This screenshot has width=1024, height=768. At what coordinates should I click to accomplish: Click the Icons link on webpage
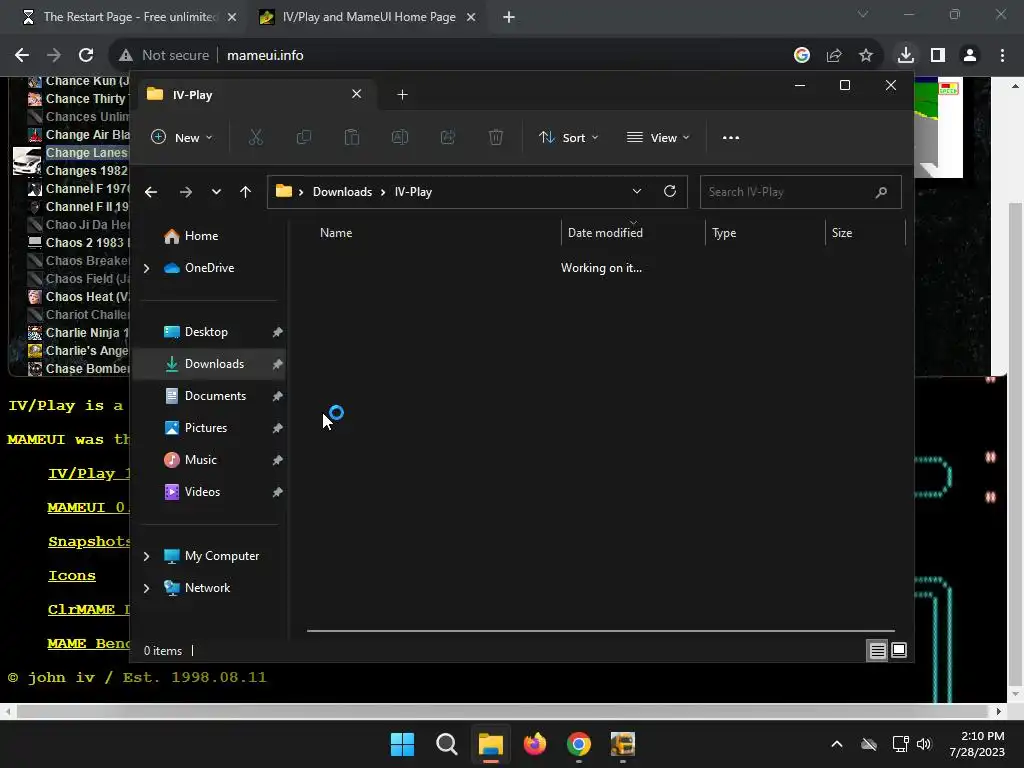point(72,575)
